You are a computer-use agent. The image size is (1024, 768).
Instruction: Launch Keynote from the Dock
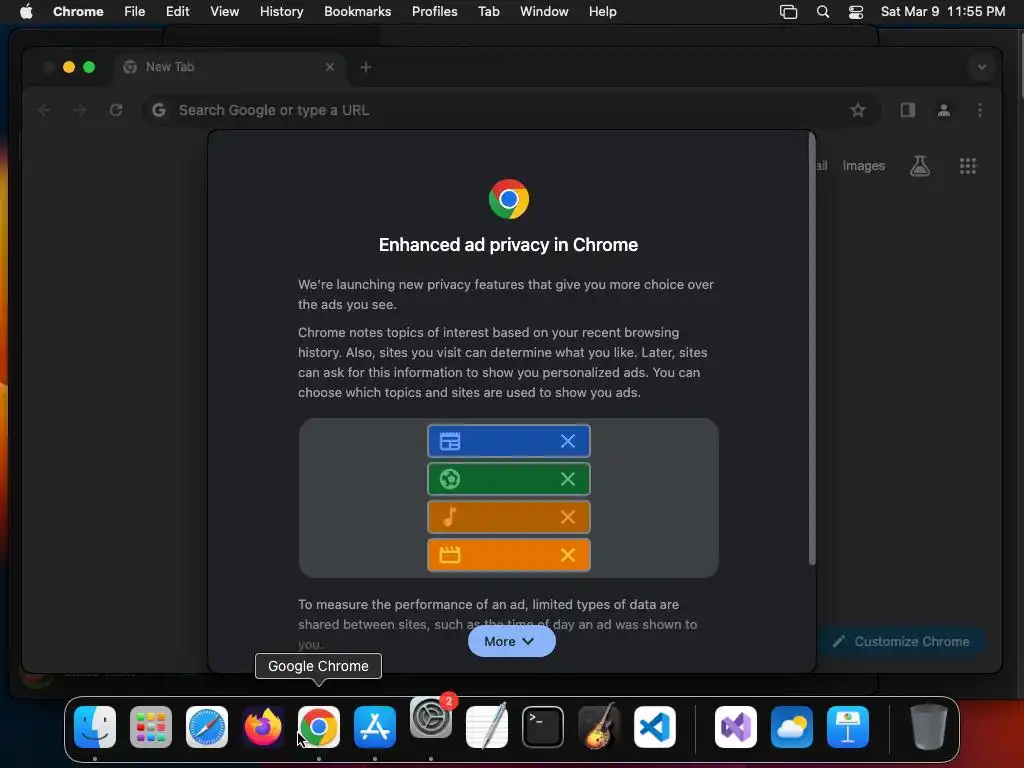point(848,727)
